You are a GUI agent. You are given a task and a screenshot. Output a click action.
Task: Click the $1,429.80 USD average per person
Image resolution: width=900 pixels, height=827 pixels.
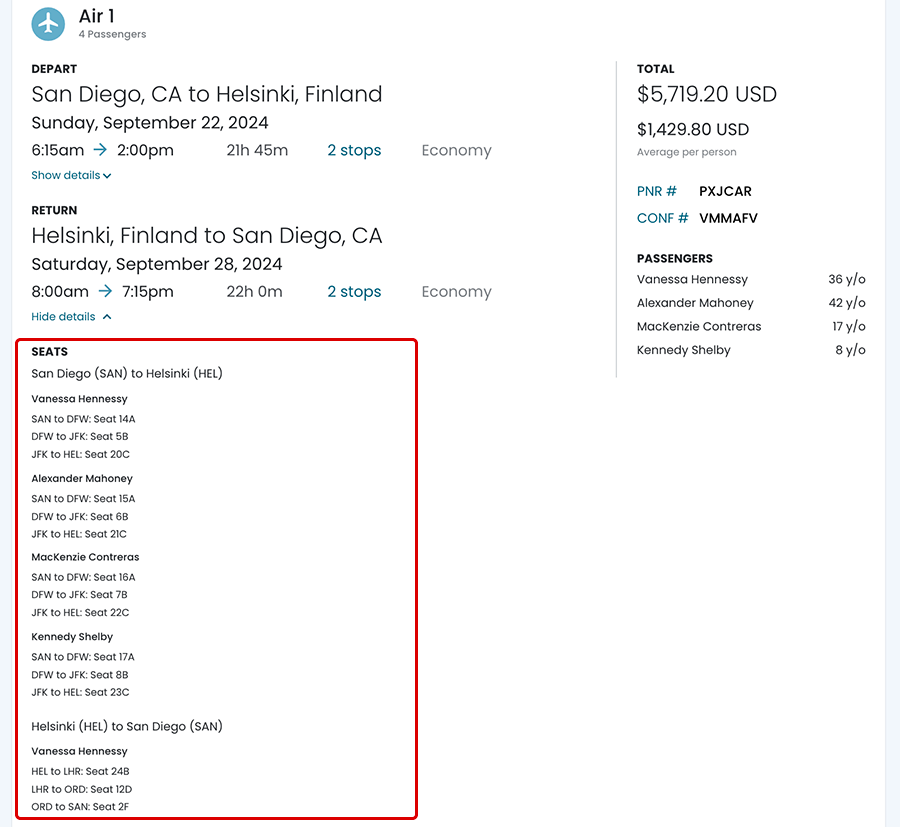click(x=693, y=130)
